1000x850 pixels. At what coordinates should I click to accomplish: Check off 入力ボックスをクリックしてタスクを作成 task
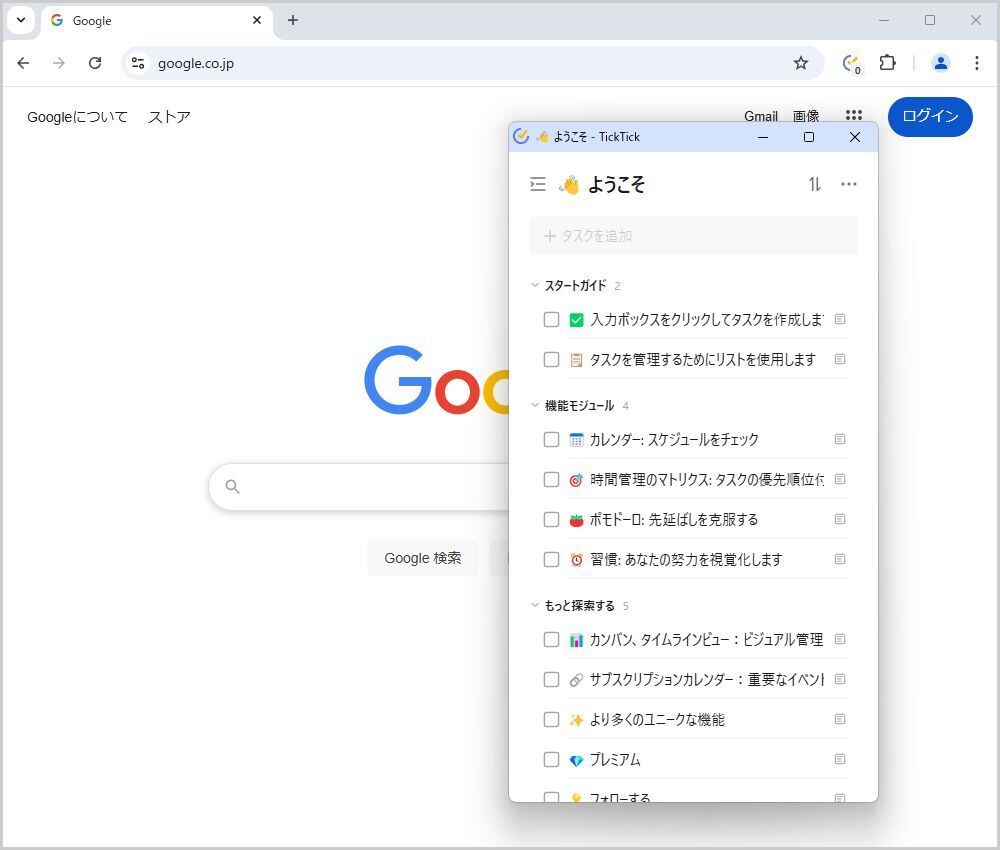552,319
